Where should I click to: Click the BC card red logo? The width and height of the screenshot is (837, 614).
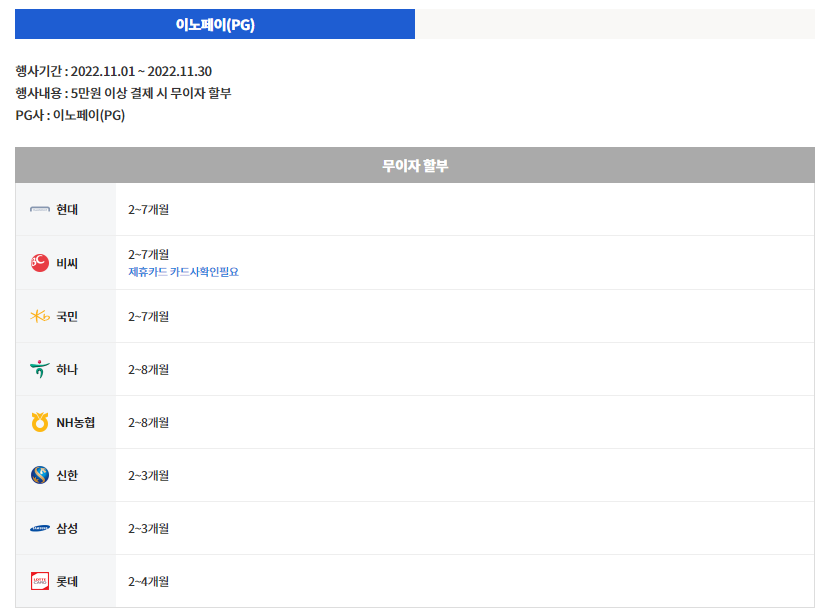(x=40, y=263)
